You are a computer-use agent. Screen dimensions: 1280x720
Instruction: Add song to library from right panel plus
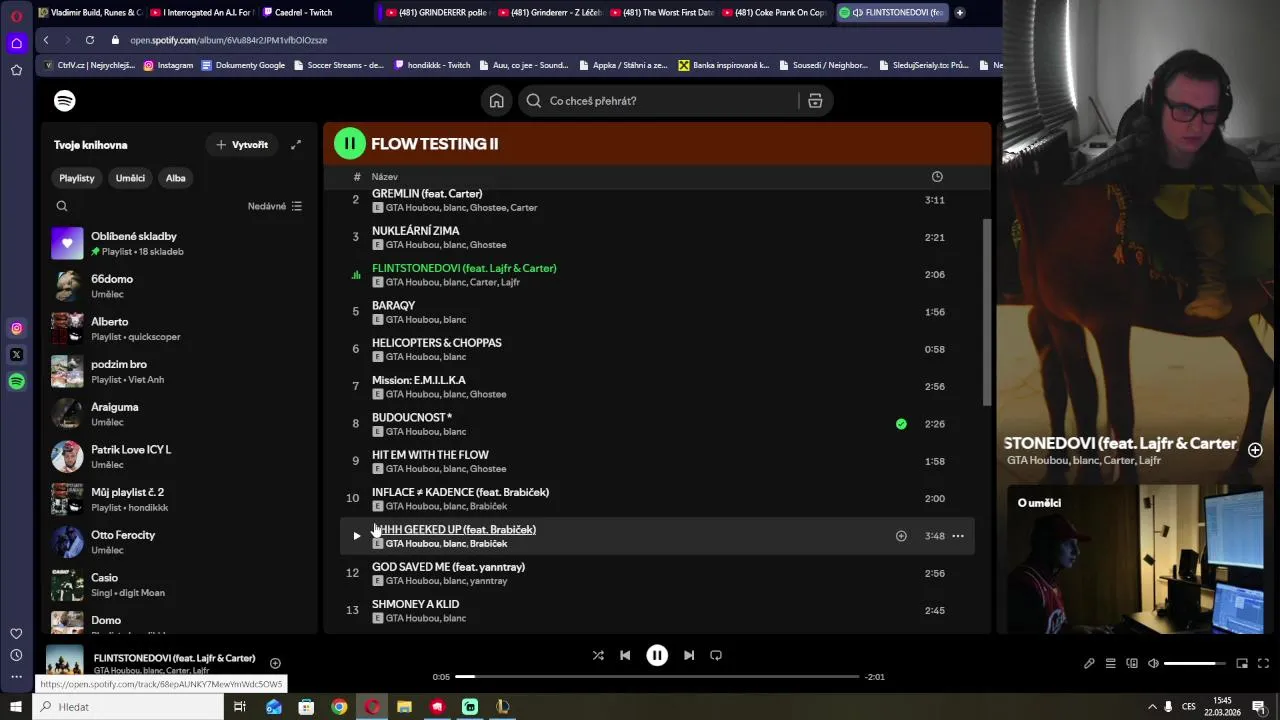1255,450
